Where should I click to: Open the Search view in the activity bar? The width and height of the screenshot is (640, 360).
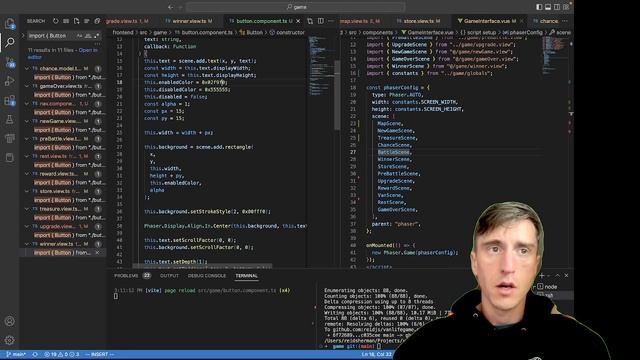(x=10, y=42)
